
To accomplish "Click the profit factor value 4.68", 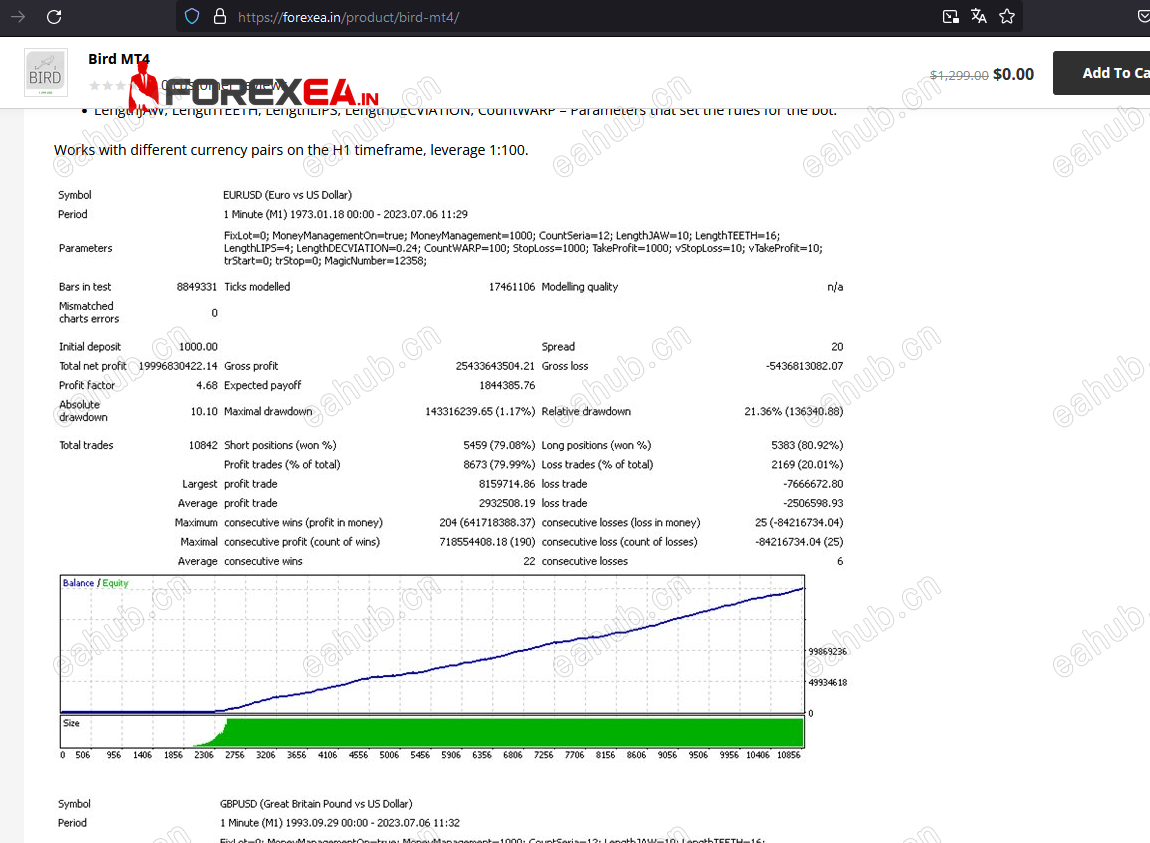I will tap(207, 385).
